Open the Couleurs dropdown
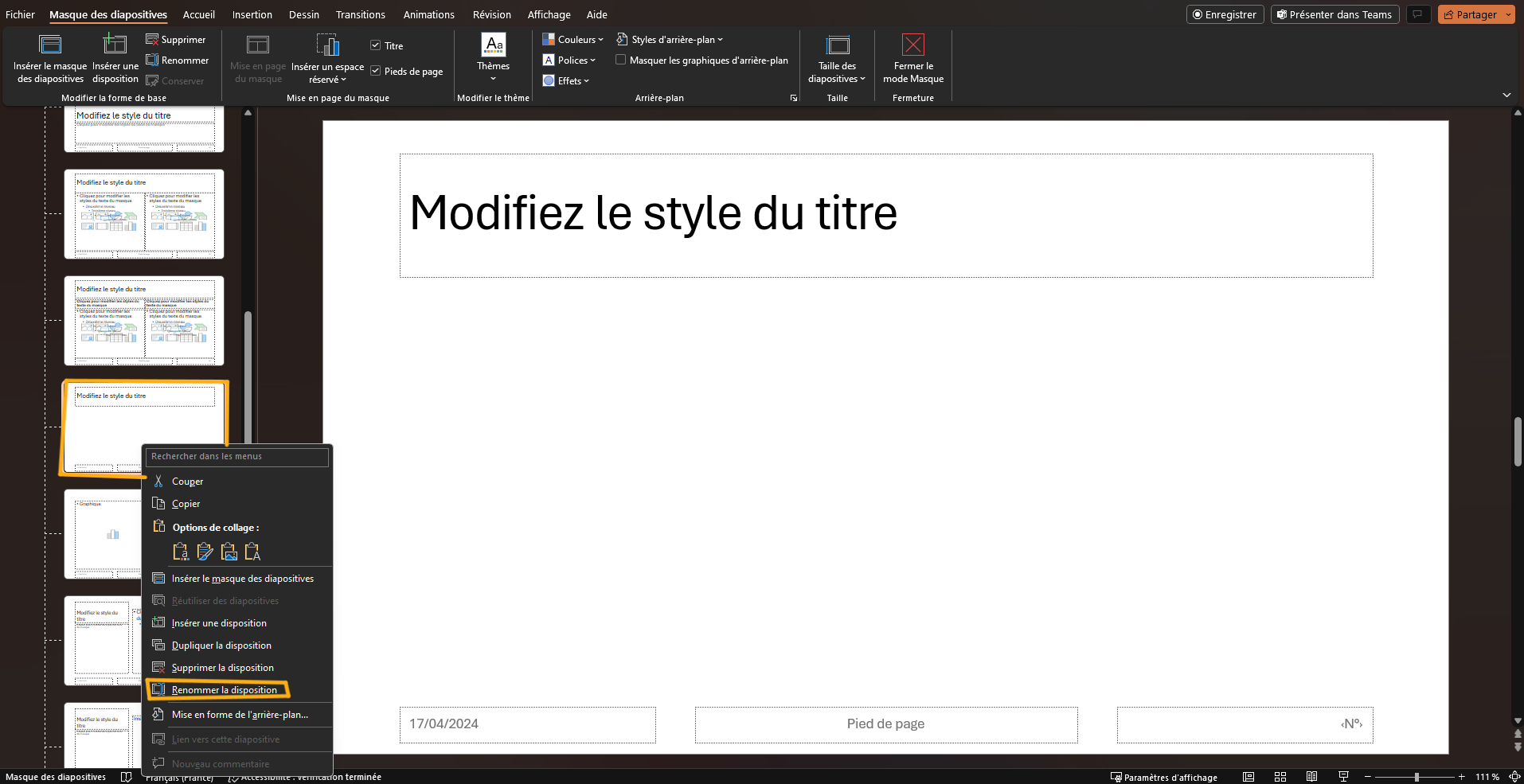Image resolution: width=1524 pixels, height=784 pixels. (572, 40)
